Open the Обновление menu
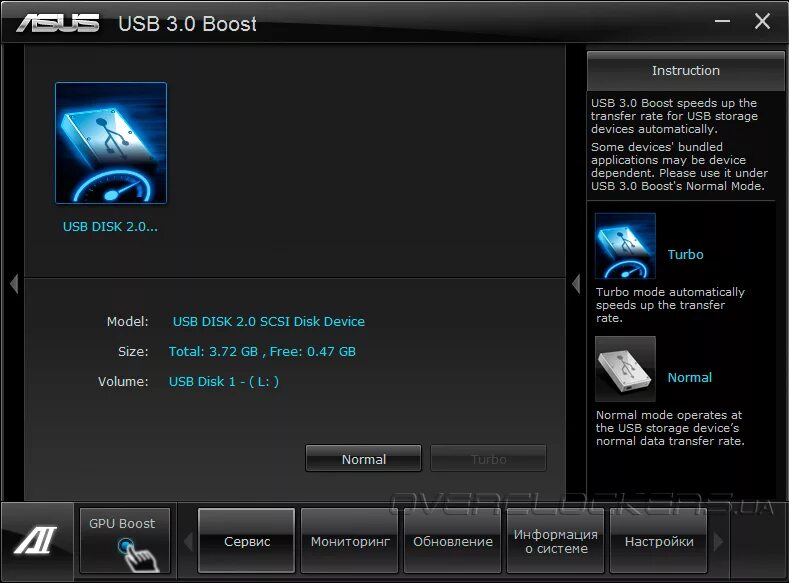This screenshot has height=583, width=789. pyautogui.click(x=452, y=541)
